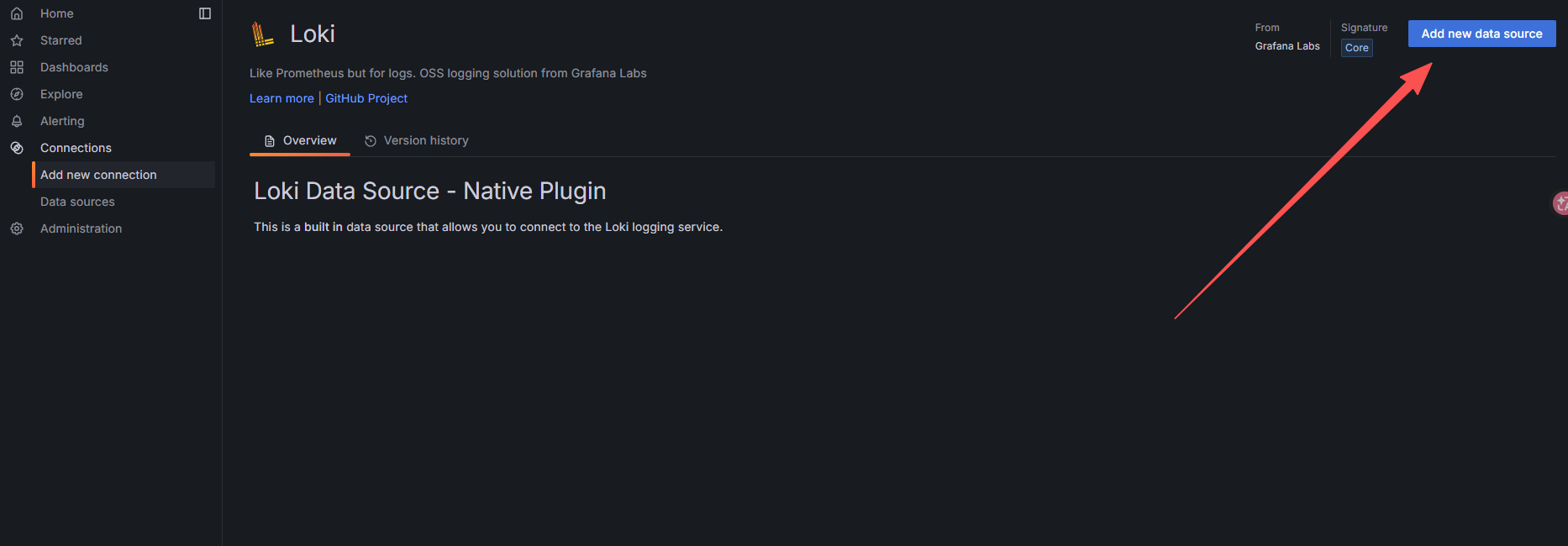The width and height of the screenshot is (1568, 546).
Task: Click the Starred star icon
Action: pyautogui.click(x=17, y=40)
